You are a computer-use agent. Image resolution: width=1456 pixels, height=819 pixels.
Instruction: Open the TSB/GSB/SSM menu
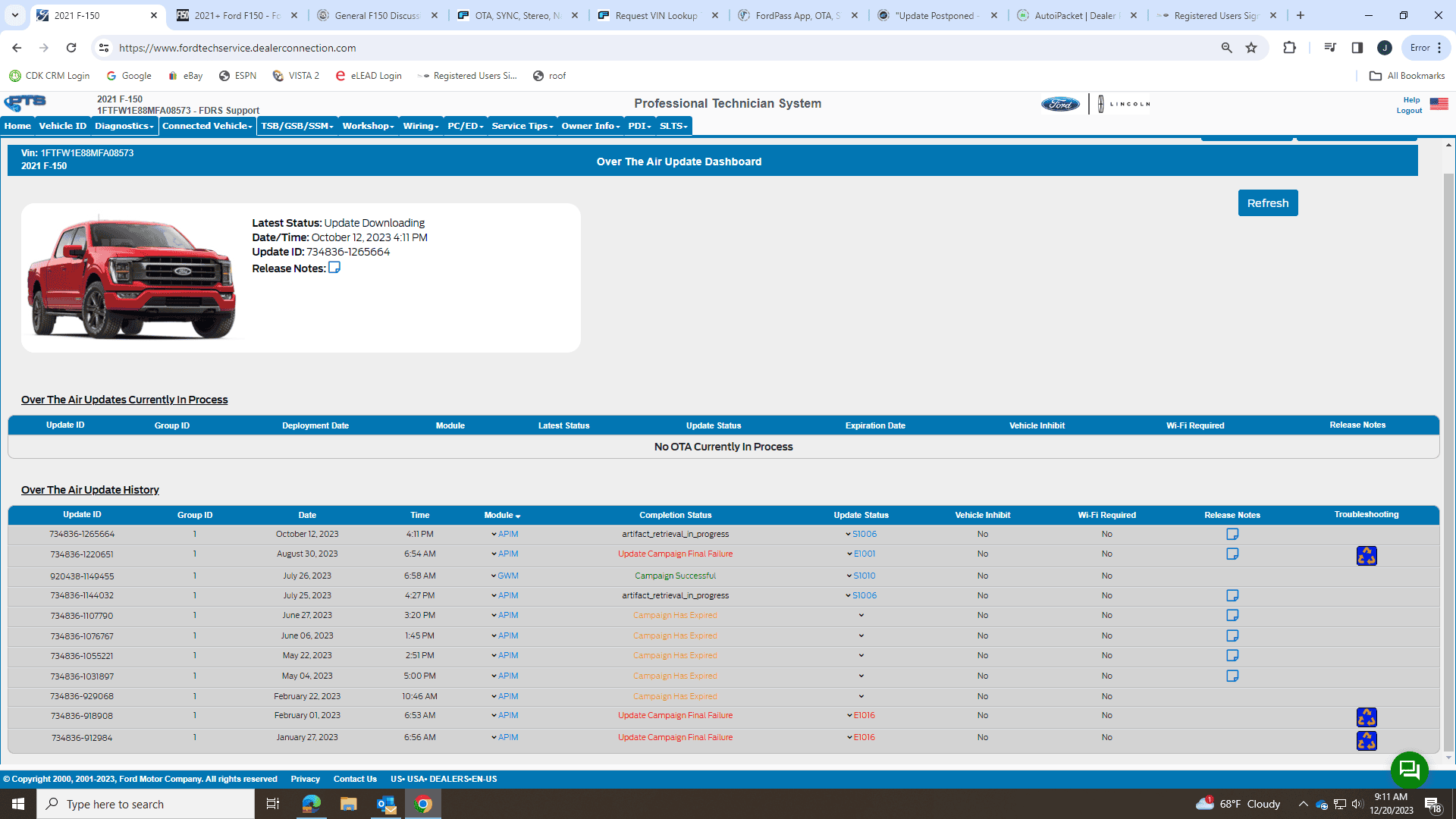[297, 126]
